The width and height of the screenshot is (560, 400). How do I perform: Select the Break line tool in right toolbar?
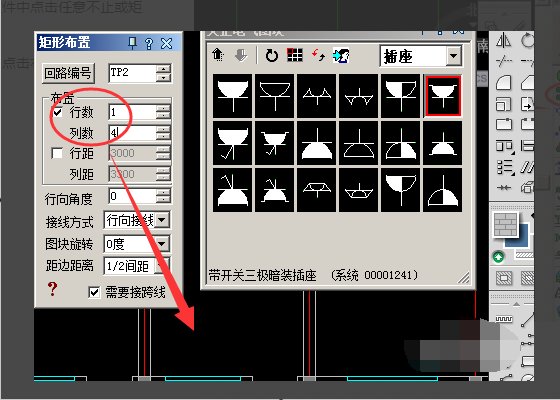click(504, 61)
